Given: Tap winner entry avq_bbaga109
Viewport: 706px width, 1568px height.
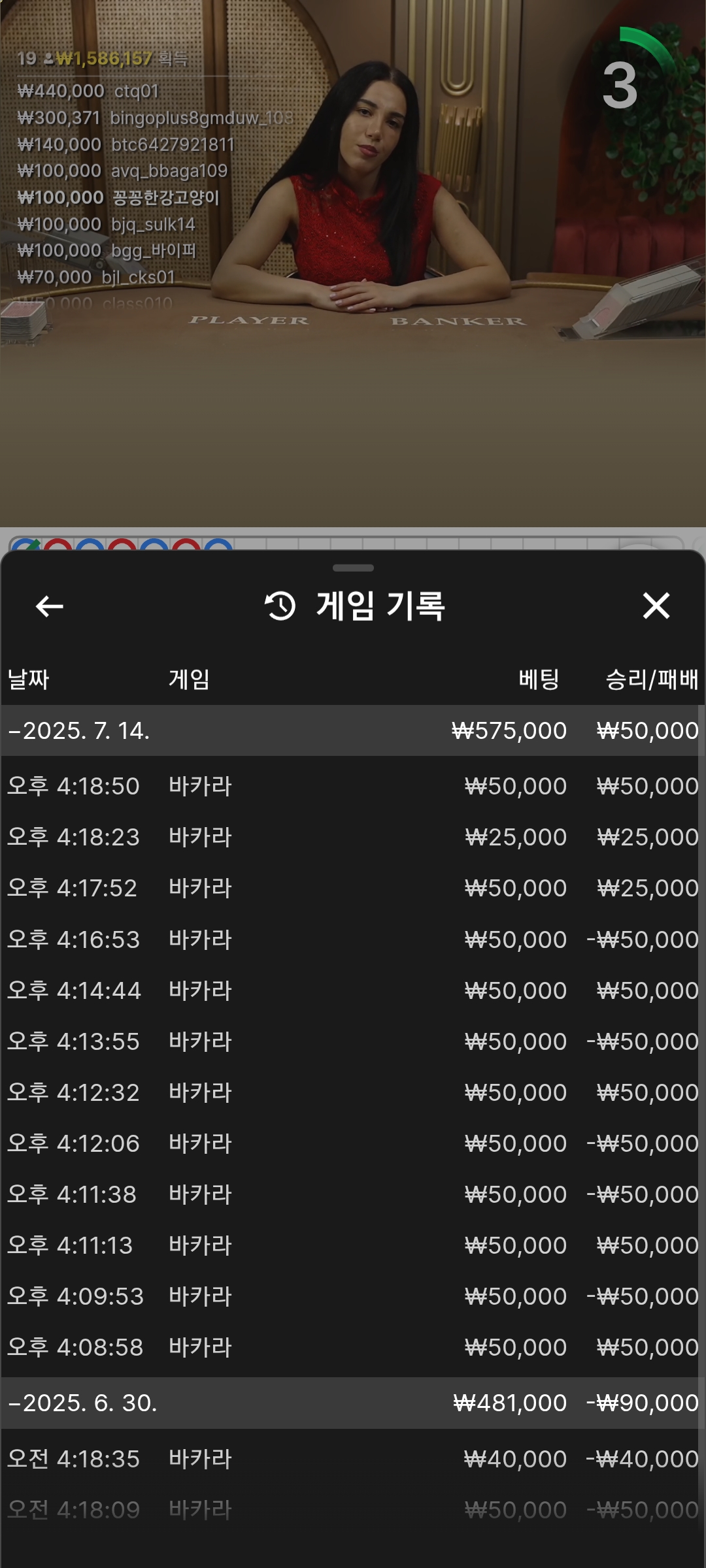Looking at the screenshot, I should (122, 171).
